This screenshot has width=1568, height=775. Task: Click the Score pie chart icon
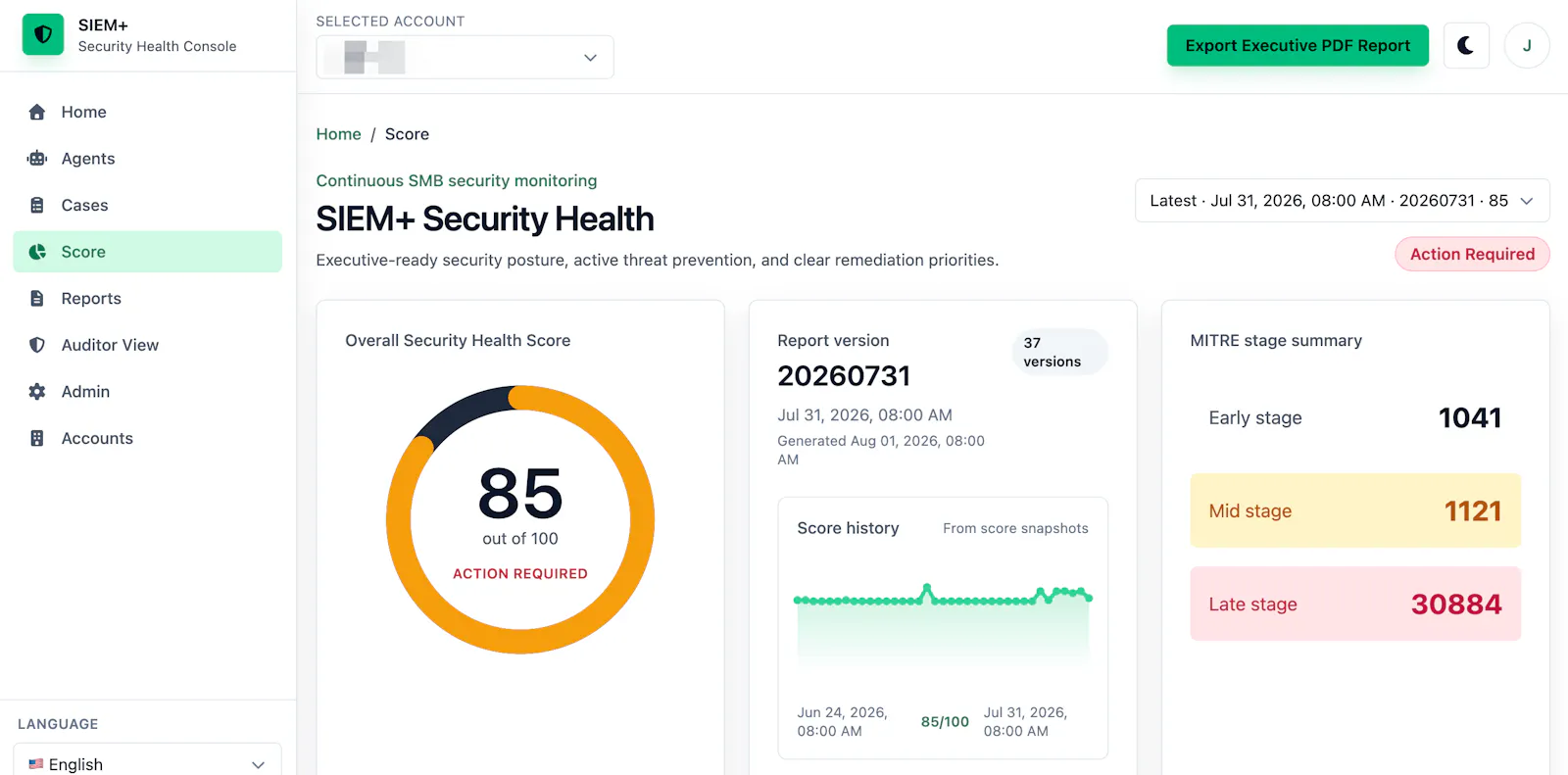(x=37, y=252)
